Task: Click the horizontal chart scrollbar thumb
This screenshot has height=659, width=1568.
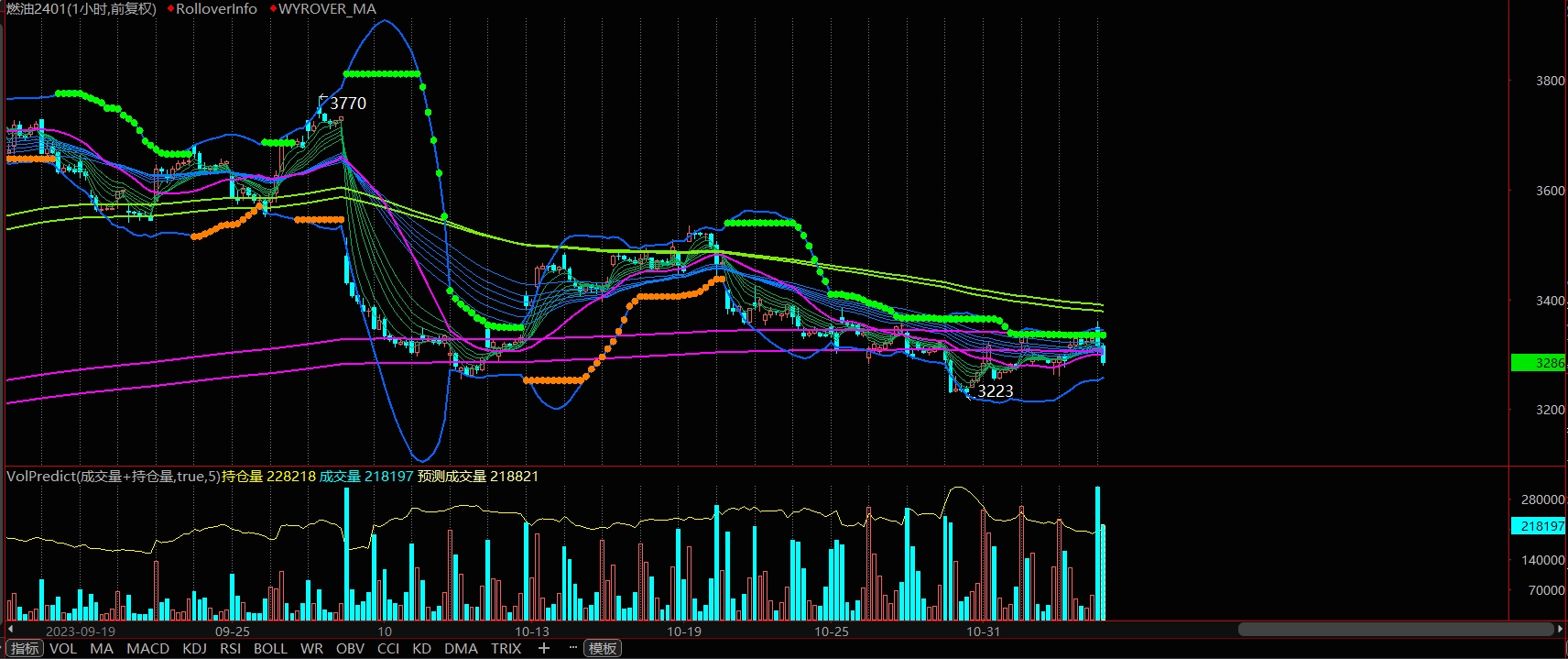Action: 1395,630
